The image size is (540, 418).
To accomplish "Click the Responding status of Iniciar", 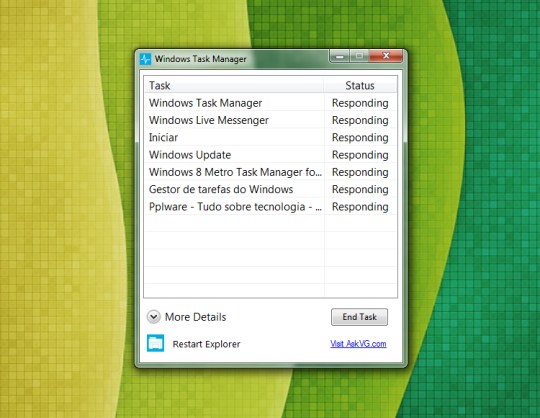I will point(360,137).
